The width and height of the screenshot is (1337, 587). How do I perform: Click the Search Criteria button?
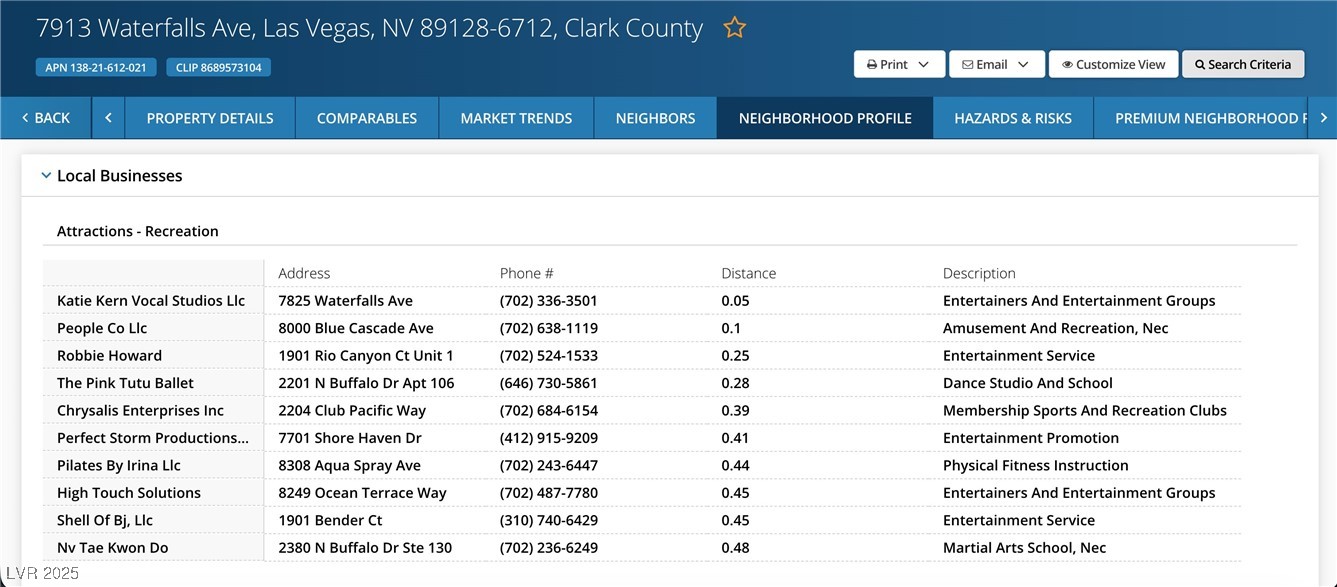pos(1243,64)
